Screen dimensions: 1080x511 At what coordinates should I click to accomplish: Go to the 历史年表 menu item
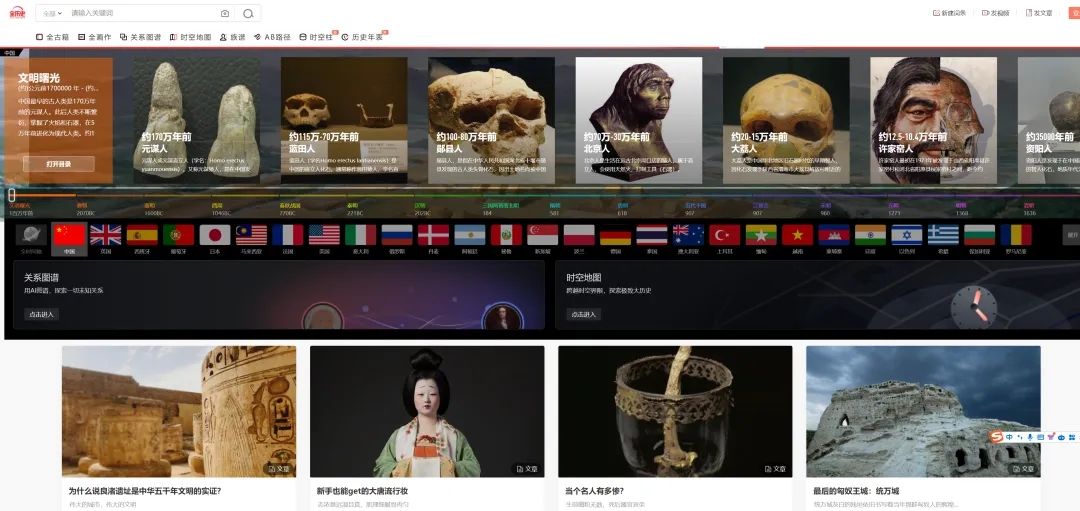pyautogui.click(x=362, y=37)
